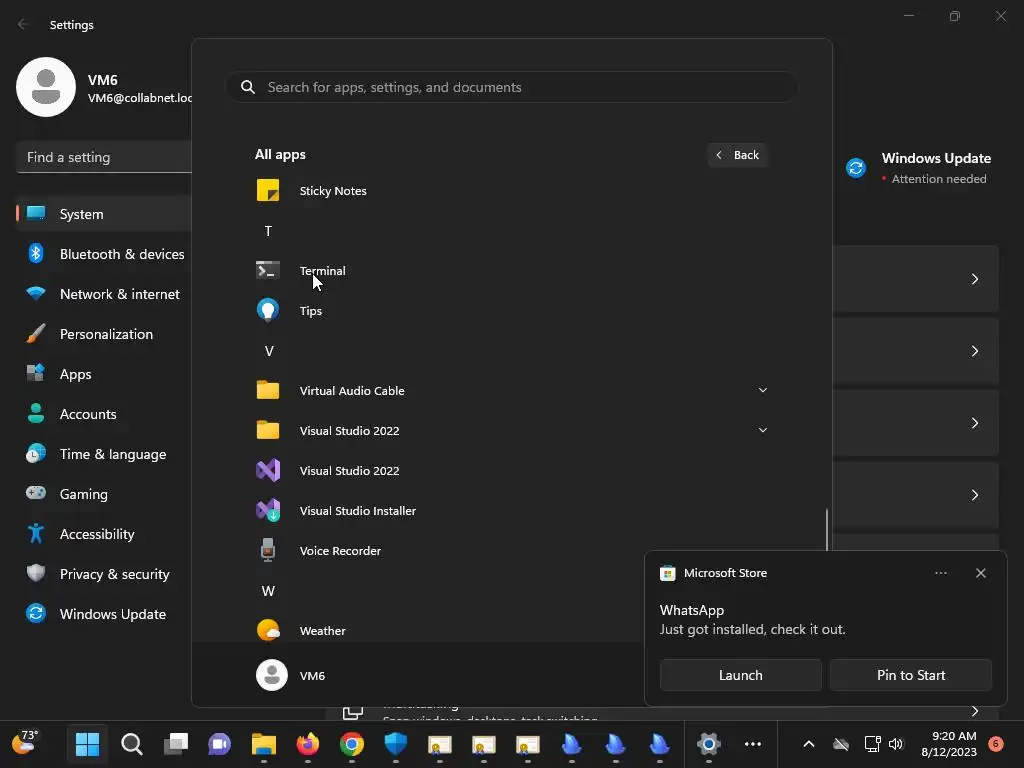Open Windows Update attention needed tile

(x=919, y=168)
